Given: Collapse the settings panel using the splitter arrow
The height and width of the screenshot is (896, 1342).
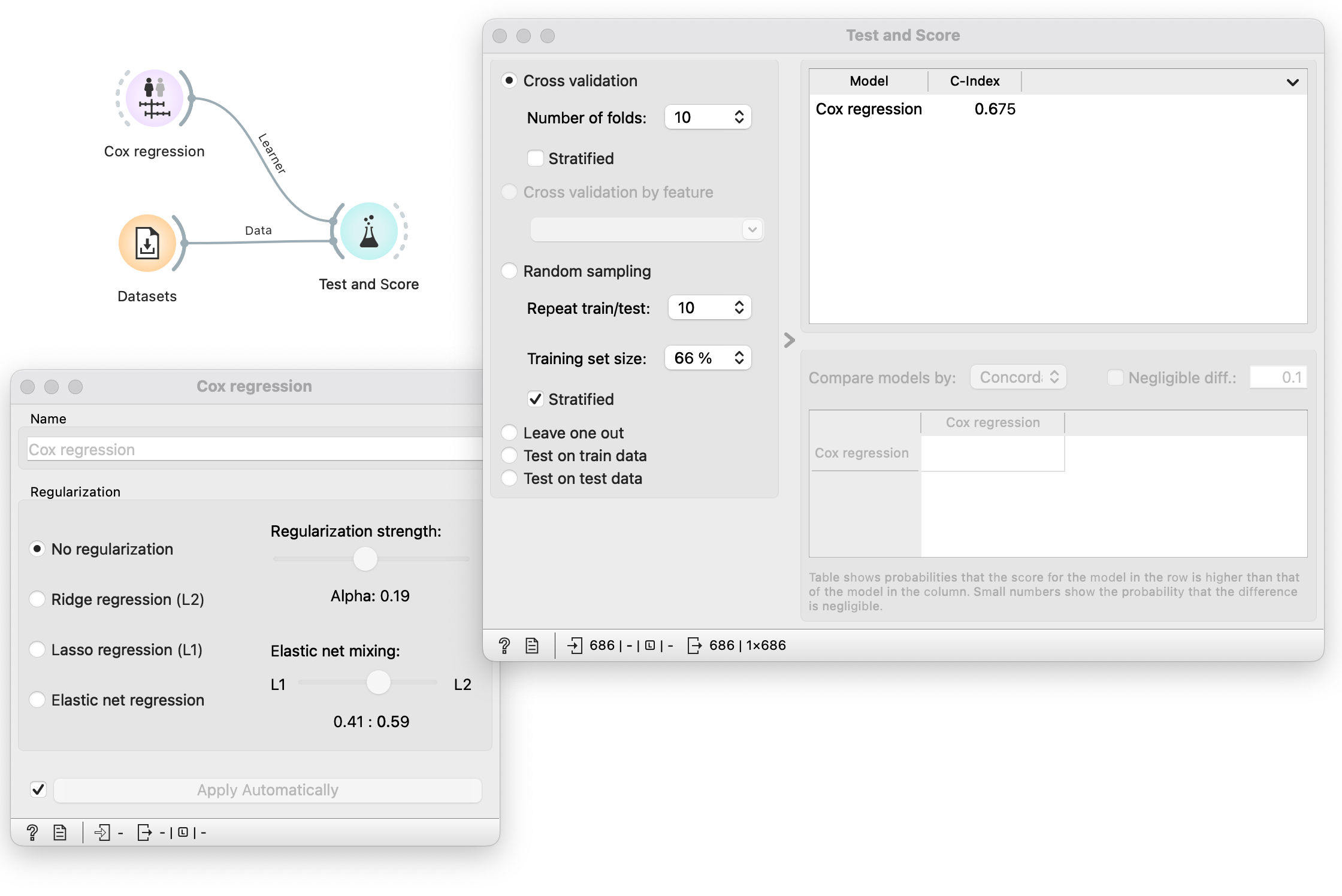Looking at the screenshot, I should pyautogui.click(x=790, y=340).
